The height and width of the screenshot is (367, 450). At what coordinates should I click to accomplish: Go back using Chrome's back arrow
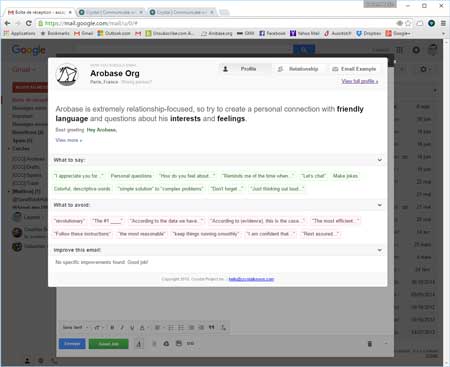tap(8, 23)
